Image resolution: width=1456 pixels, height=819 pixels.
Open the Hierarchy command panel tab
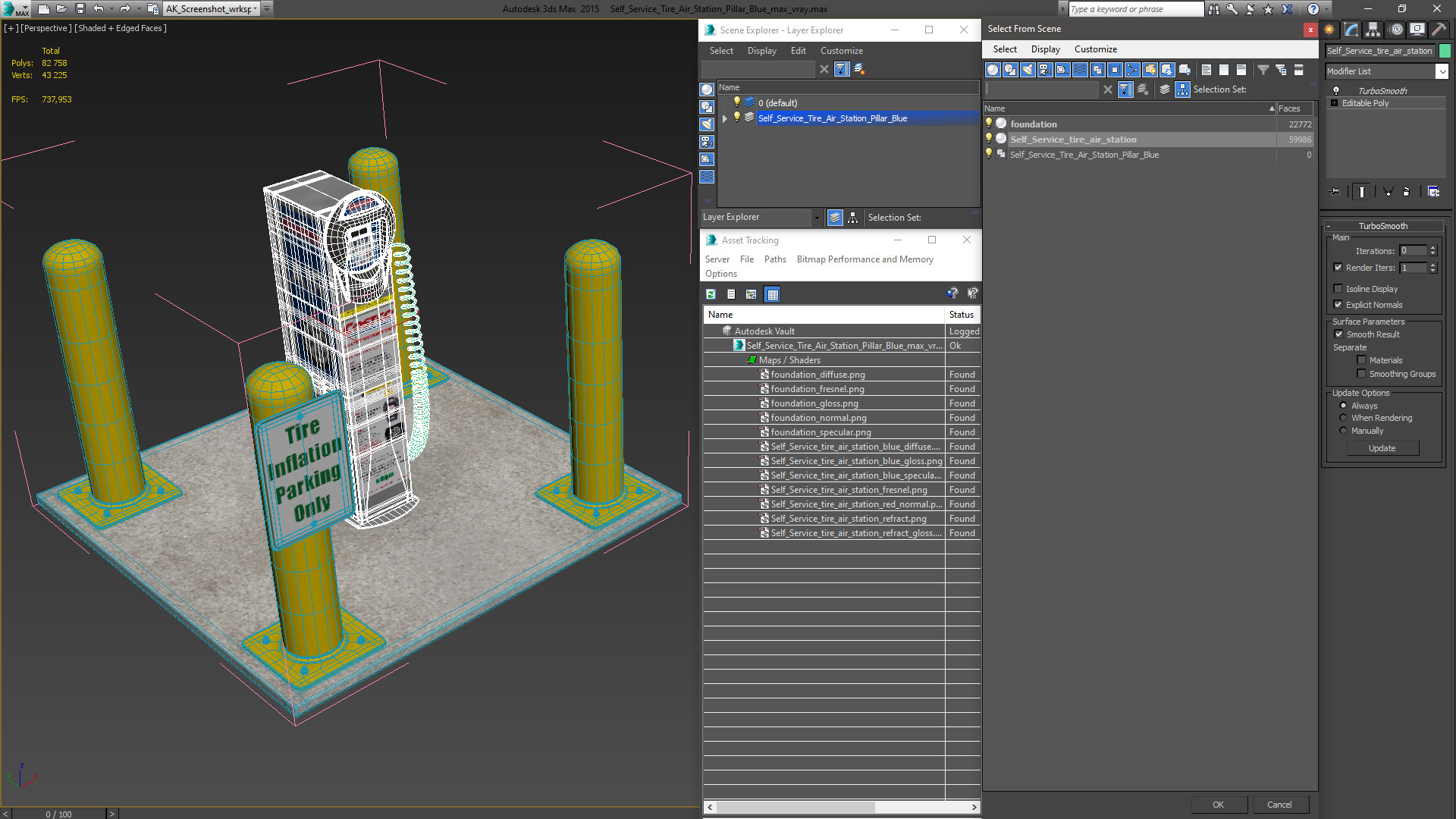[x=1373, y=30]
